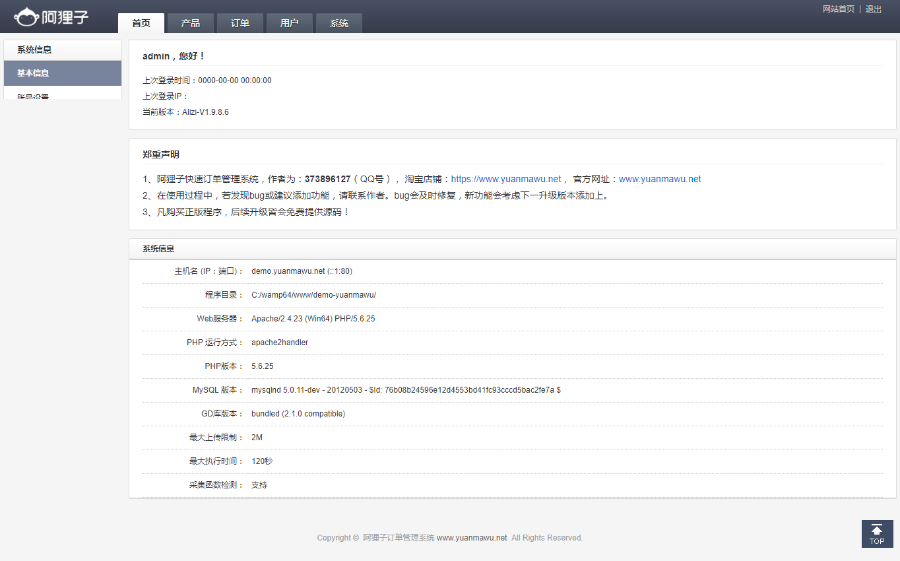The image size is (900, 561).
Task: Click the max execution time 120秒 value
Action: tap(262, 461)
